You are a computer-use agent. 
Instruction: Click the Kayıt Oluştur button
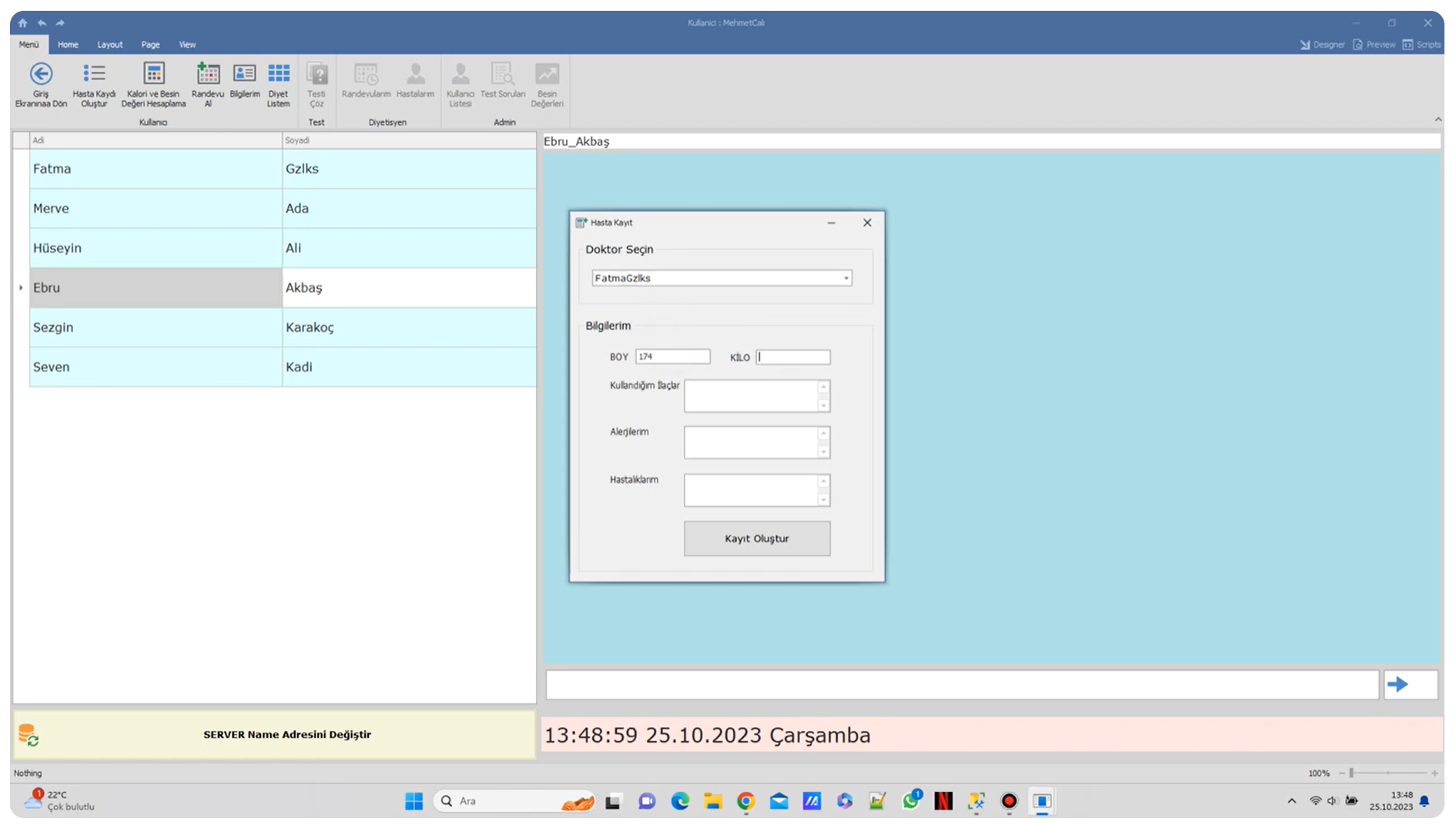[x=756, y=538]
